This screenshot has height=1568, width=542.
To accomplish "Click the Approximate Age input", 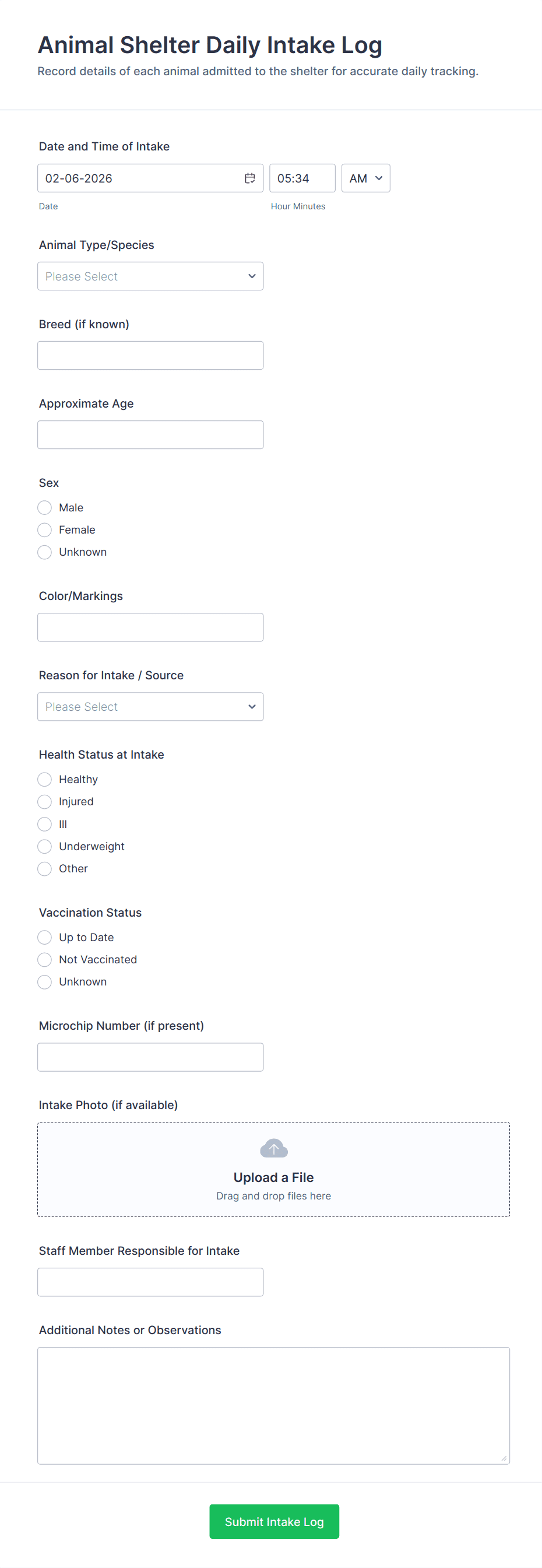I will click(150, 435).
